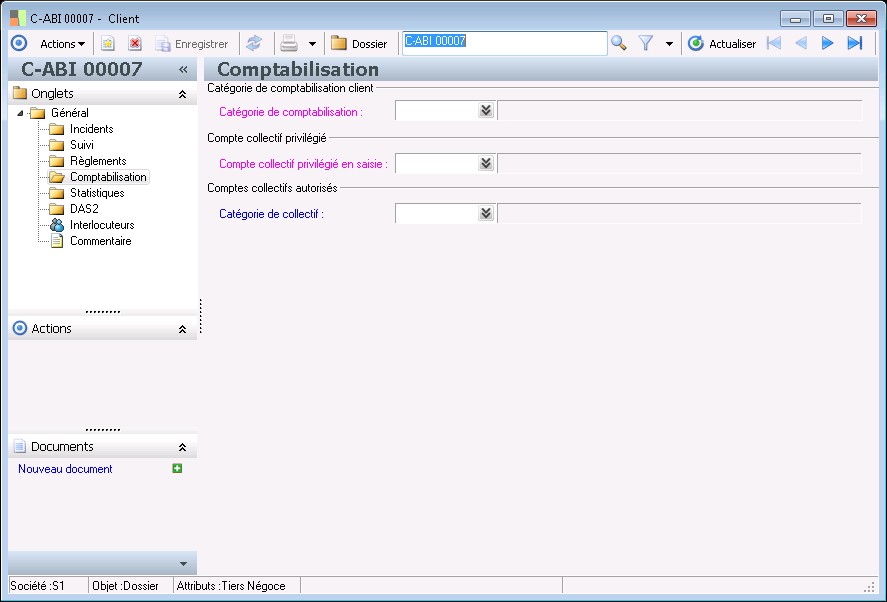The width and height of the screenshot is (887, 602).
Task: Go to last record arrow
Action: click(x=854, y=43)
